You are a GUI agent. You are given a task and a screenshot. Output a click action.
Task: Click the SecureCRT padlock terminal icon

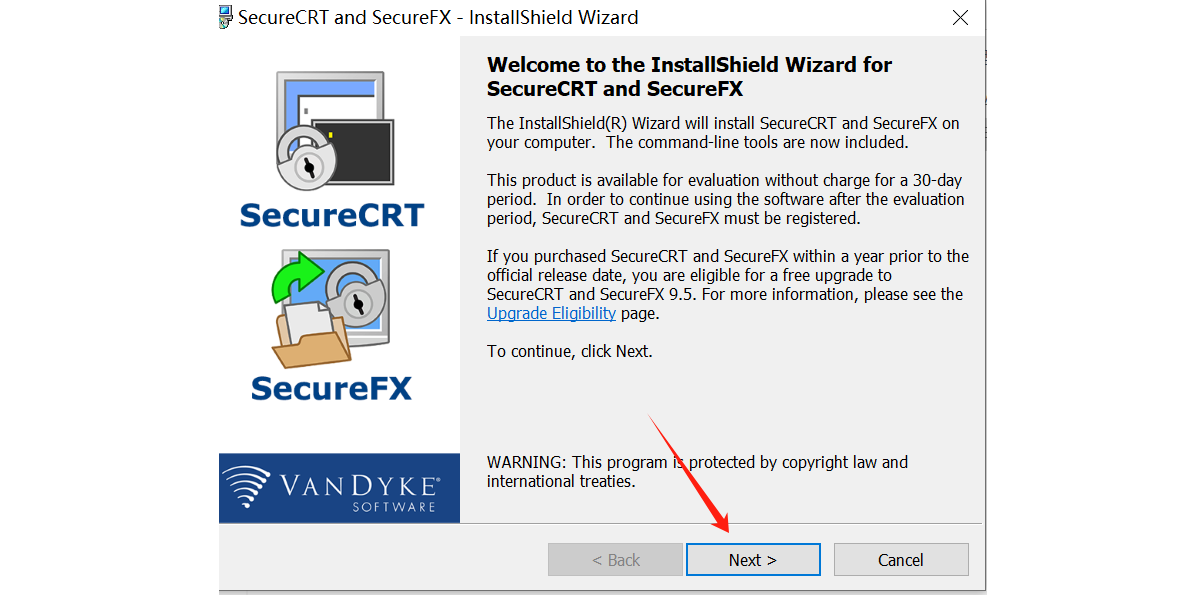pyautogui.click(x=335, y=131)
